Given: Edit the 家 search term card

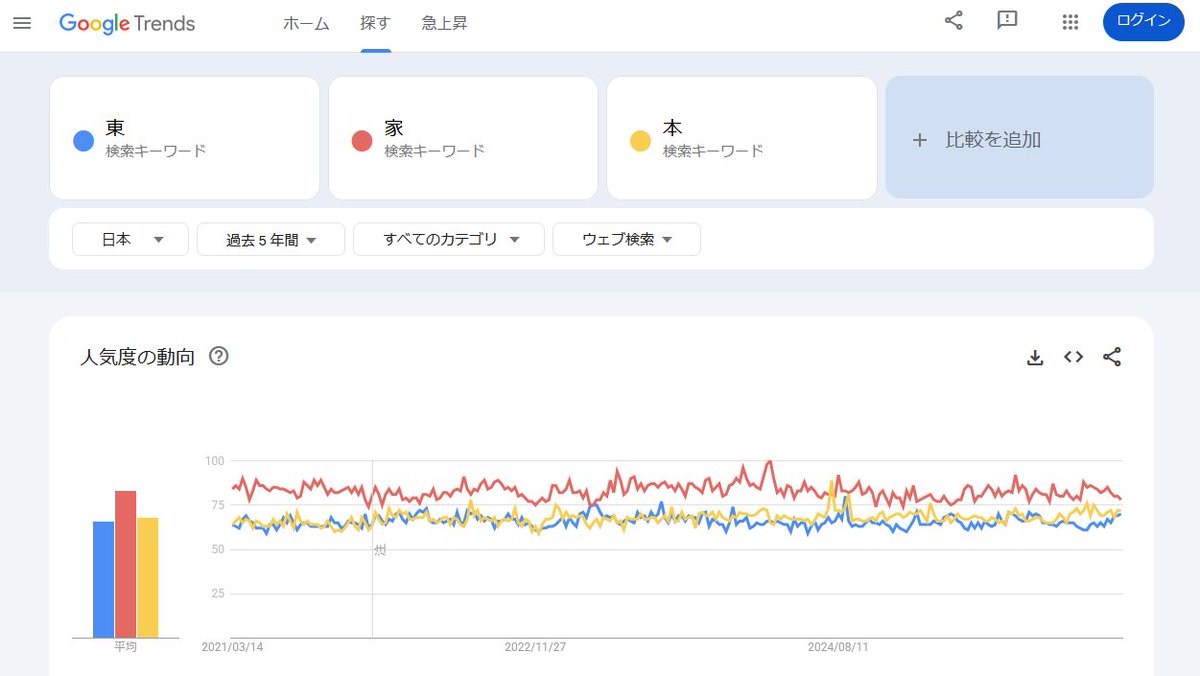Looking at the screenshot, I should [463, 139].
